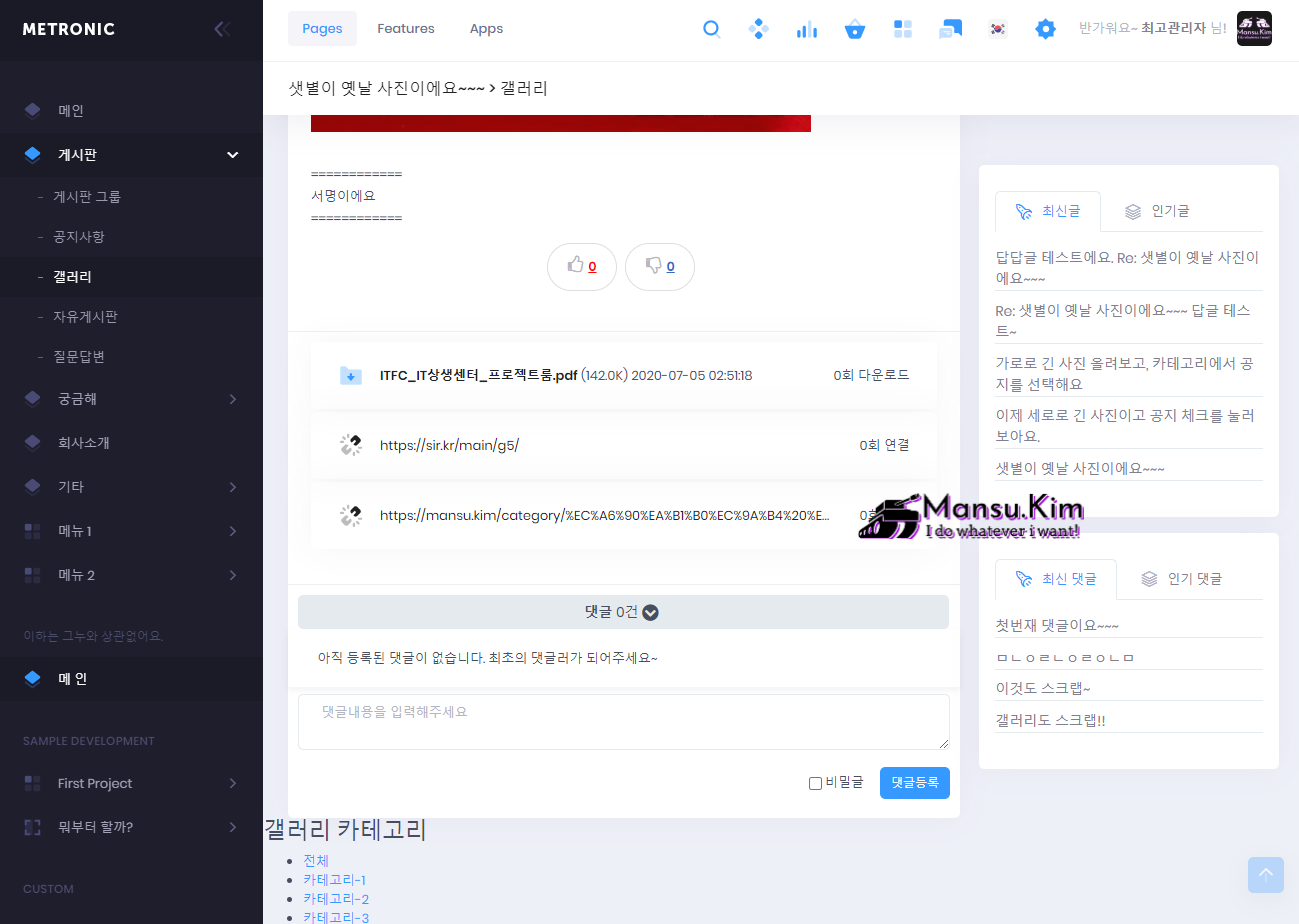Open the bar chart statistics icon
Screen dimensions: 1299x924
(x=806, y=29)
